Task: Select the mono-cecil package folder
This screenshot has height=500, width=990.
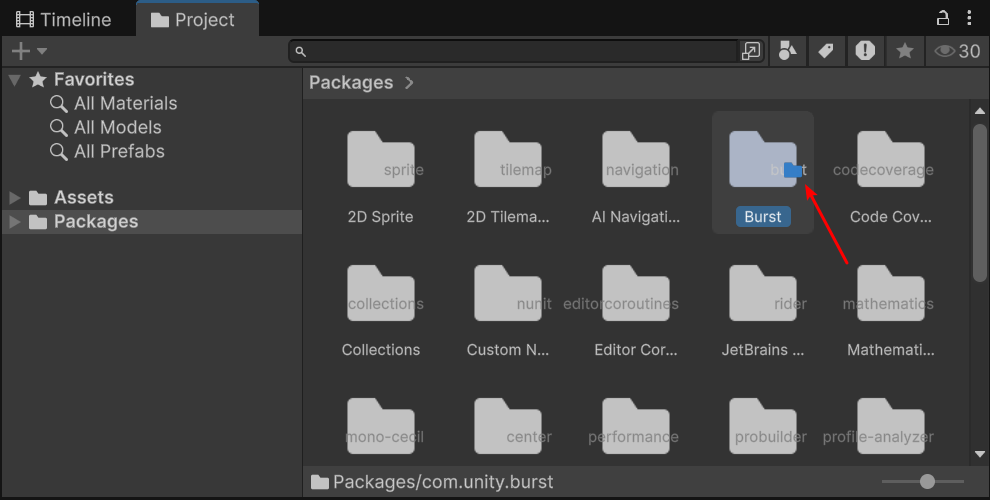Action: click(381, 426)
